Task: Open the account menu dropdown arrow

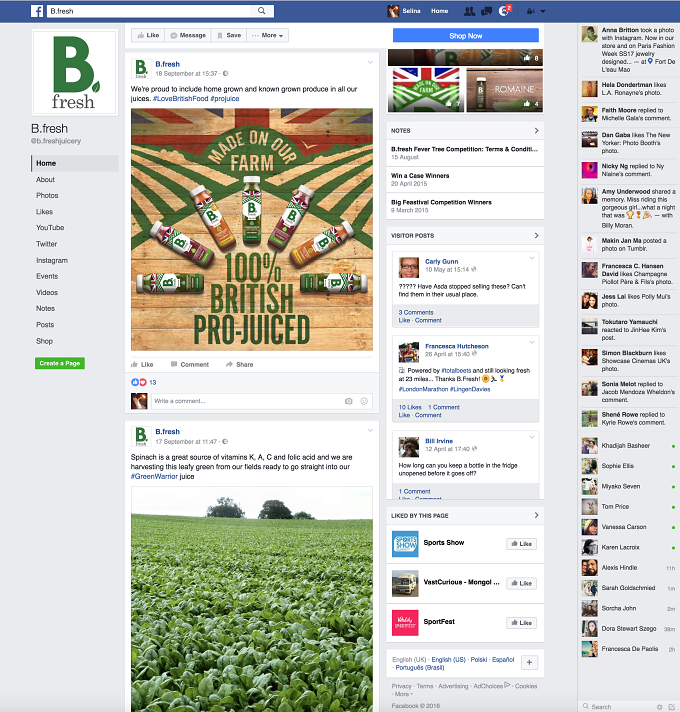Action: tap(543, 11)
